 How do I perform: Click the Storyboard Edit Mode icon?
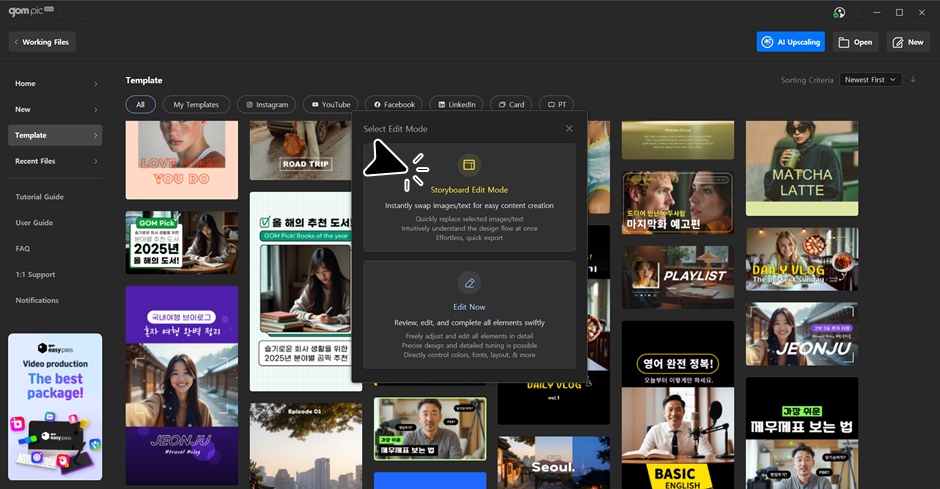tap(469, 165)
